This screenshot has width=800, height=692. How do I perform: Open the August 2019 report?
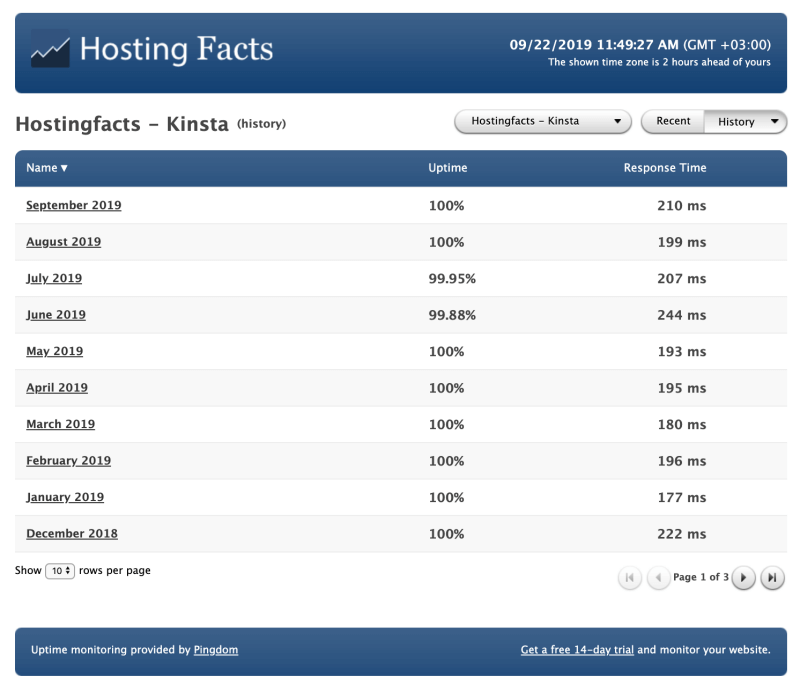tap(64, 242)
